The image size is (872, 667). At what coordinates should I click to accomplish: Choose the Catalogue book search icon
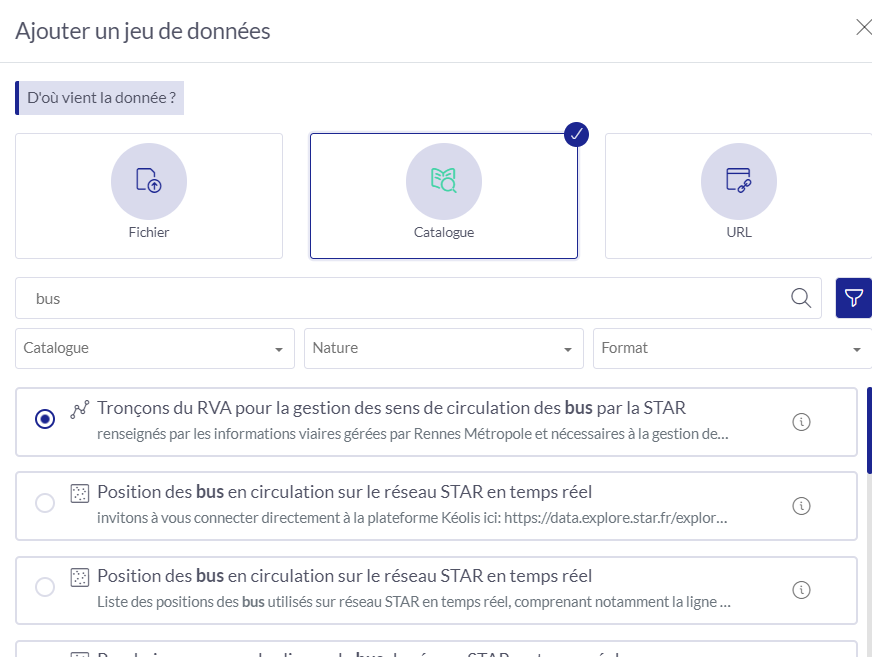tap(443, 181)
